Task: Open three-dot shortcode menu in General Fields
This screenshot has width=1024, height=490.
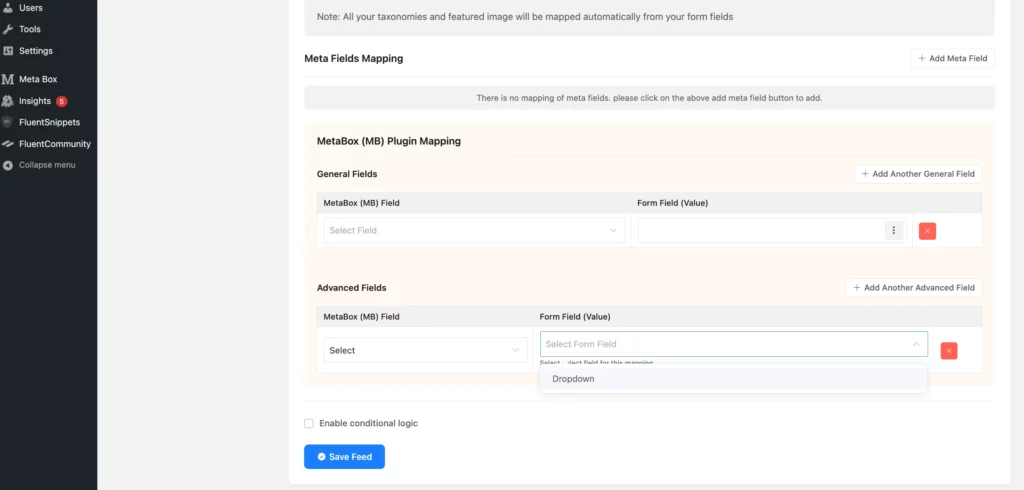Action: [x=893, y=231]
